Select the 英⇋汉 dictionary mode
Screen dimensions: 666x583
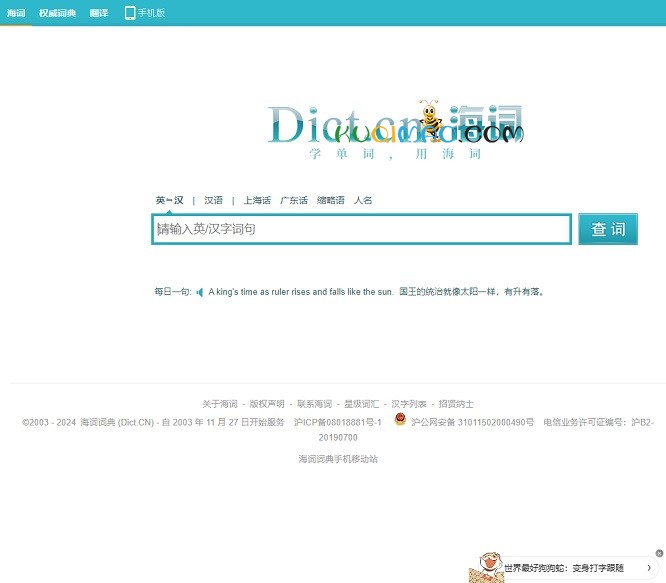tap(169, 200)
